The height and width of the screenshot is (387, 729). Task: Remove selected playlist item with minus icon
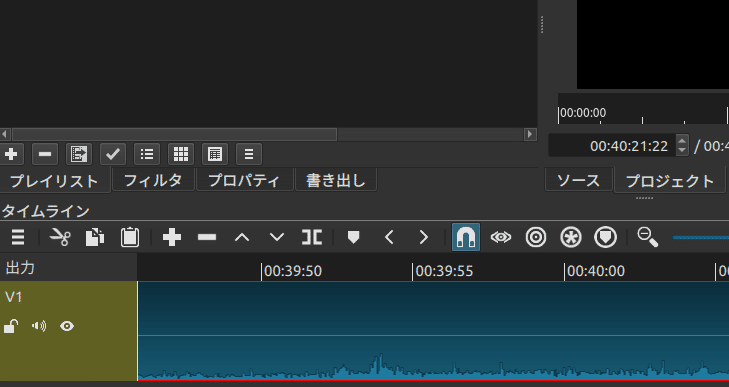click(45, 154)
